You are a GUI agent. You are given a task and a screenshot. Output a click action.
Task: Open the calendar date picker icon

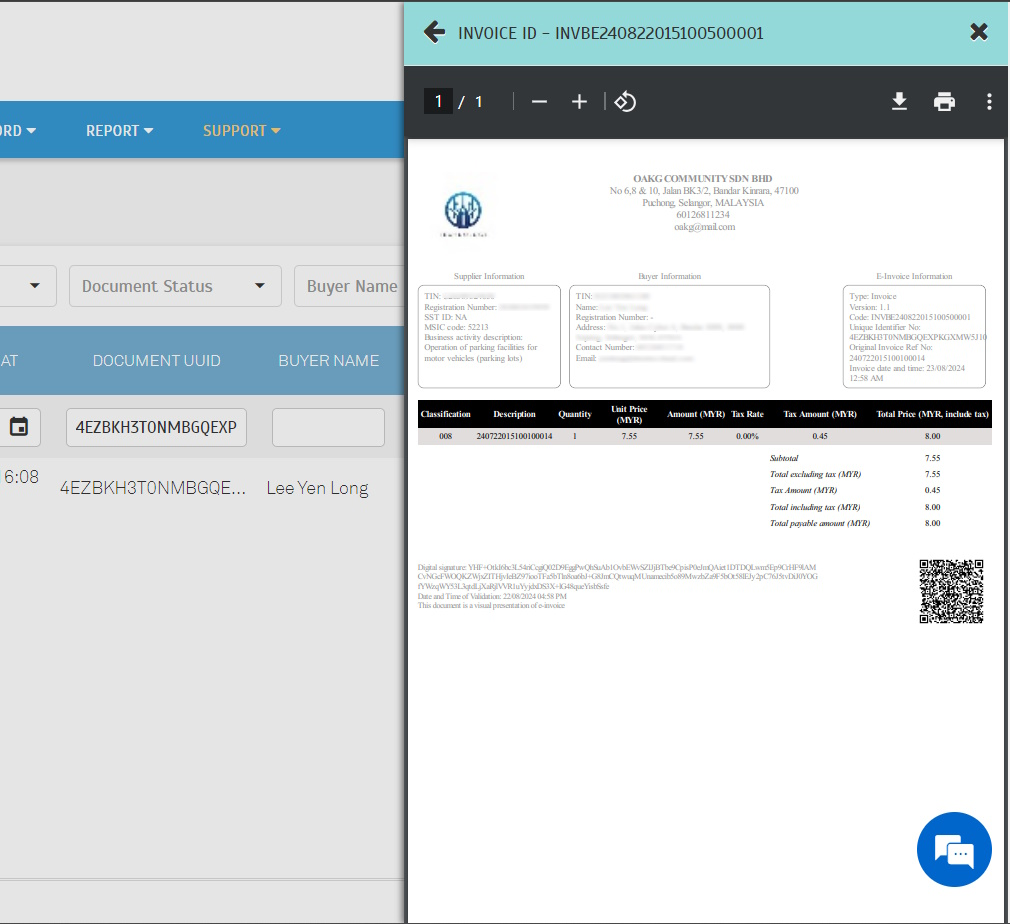[x=19, y=427]
